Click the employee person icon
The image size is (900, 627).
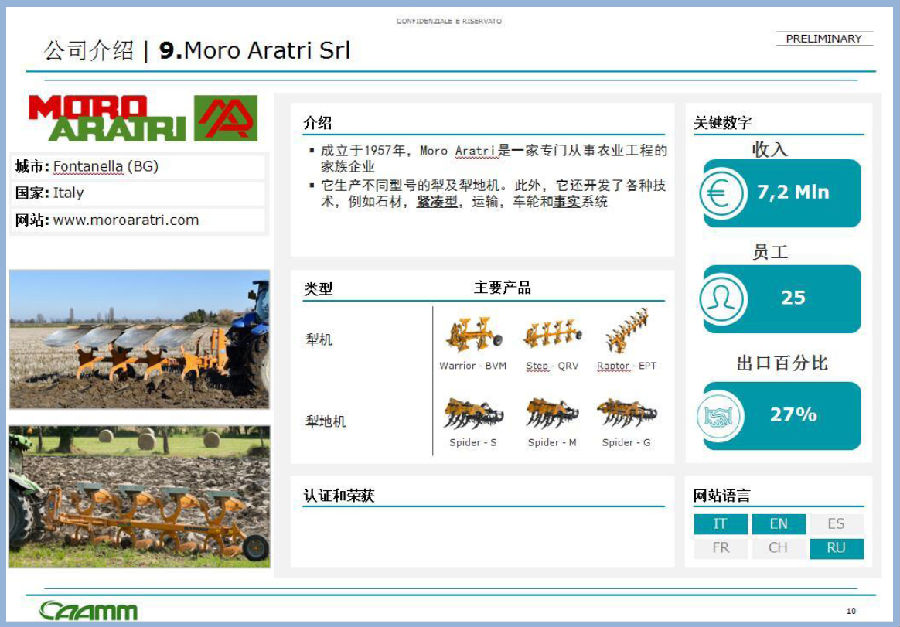pos(723,299)
